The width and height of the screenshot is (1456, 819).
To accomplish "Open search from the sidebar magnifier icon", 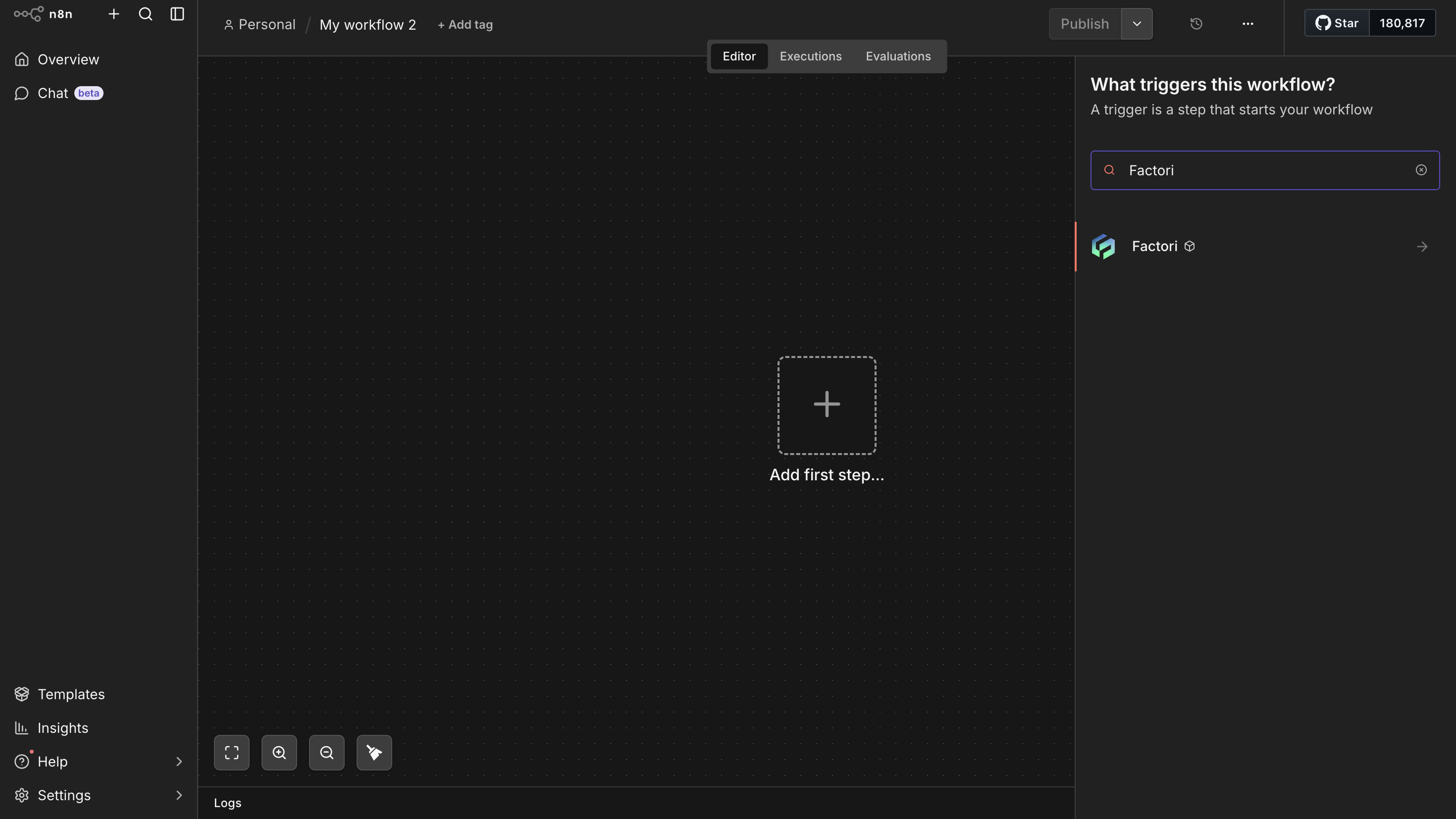I will 145,14.
